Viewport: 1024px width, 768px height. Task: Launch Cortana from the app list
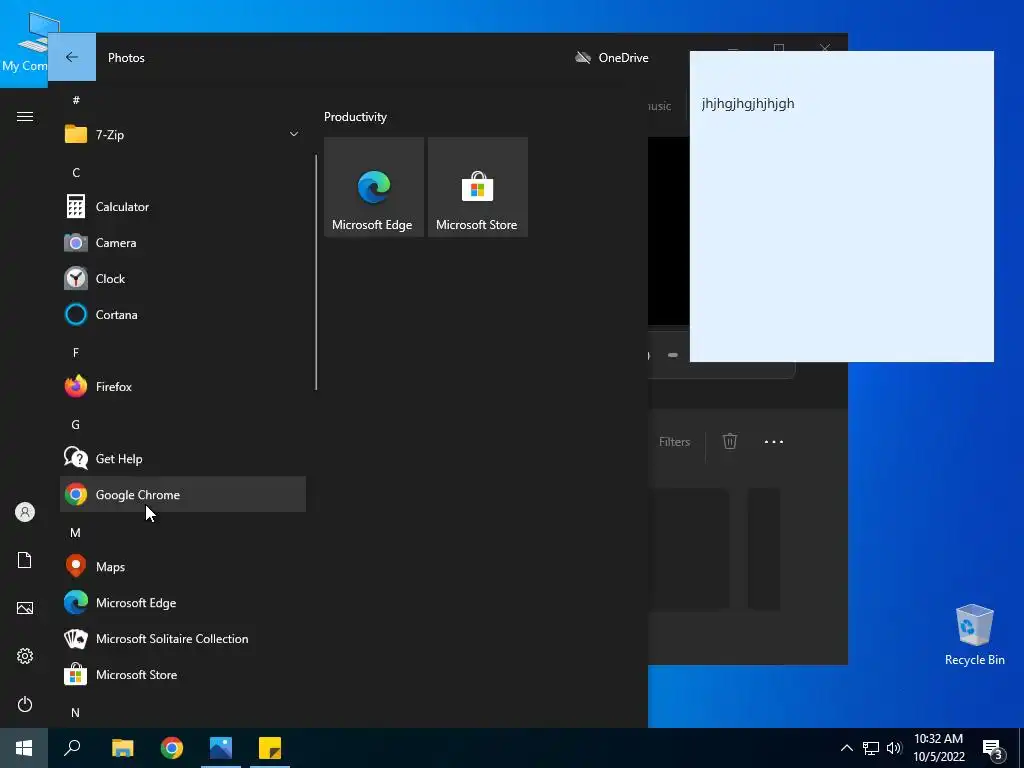pos(183,314)
